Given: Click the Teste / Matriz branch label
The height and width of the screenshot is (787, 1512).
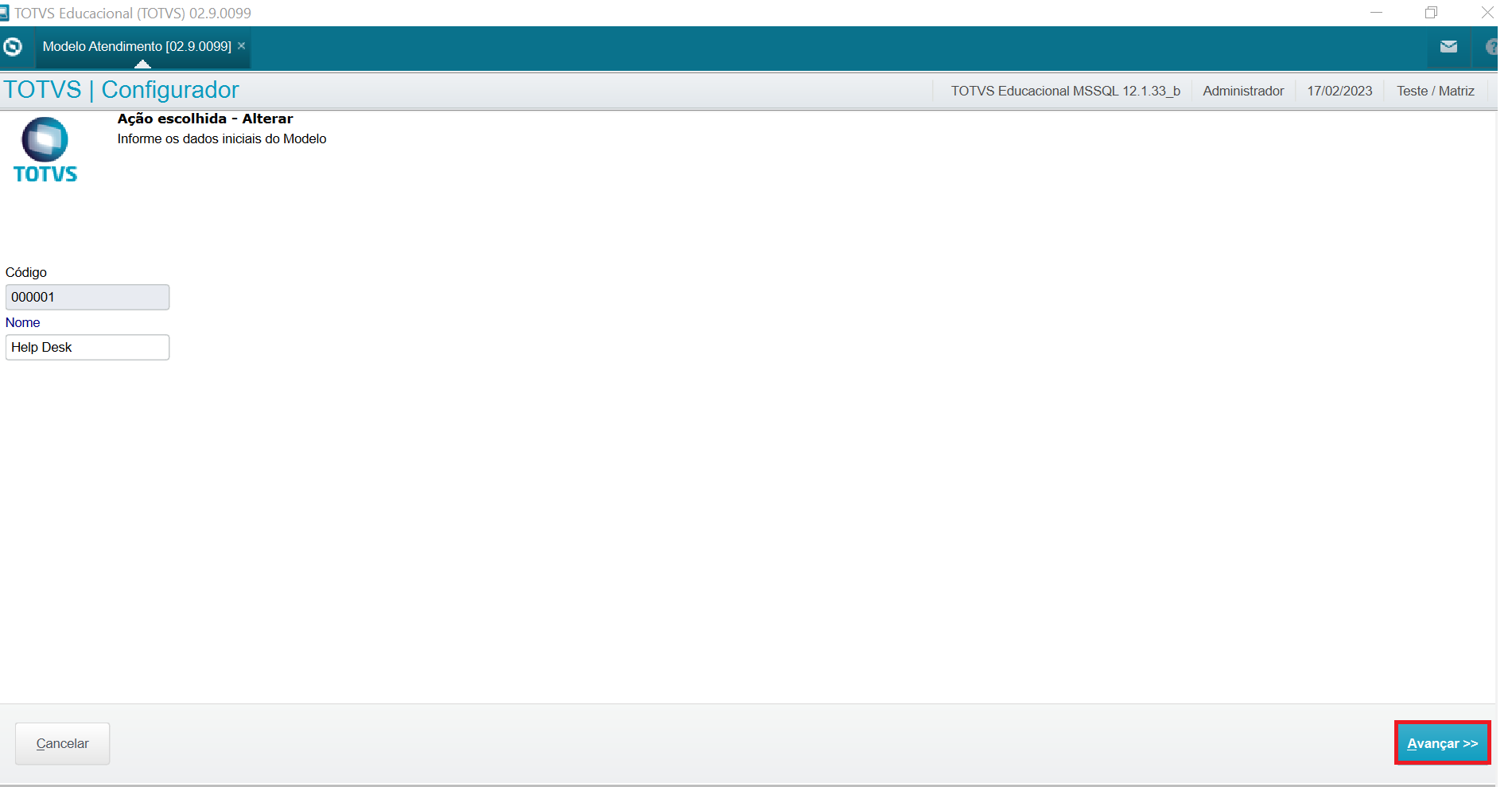Looking at the screenshot, I should pos(1436,91).
